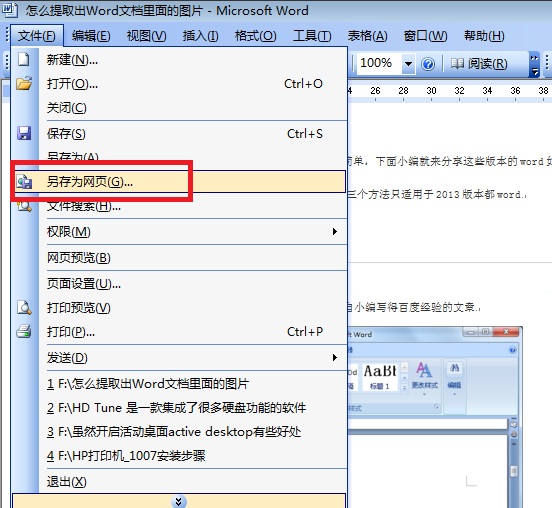
Task: Open the View menu 视图(V)
Action: tap(146, 36)
